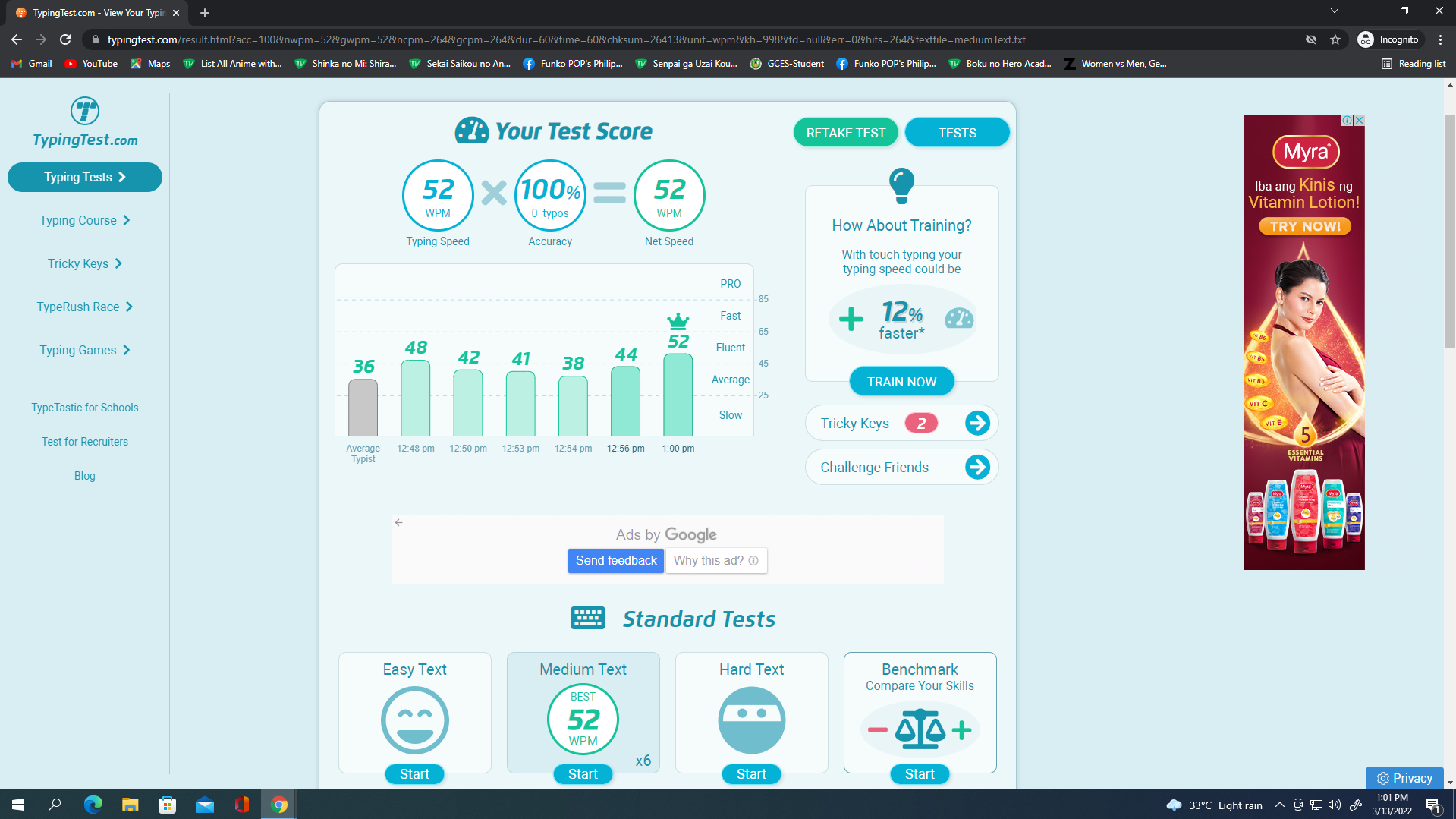Open the Windows notification center
The width and height of the screenshot is (1456, 819).
click(1432, 805)
